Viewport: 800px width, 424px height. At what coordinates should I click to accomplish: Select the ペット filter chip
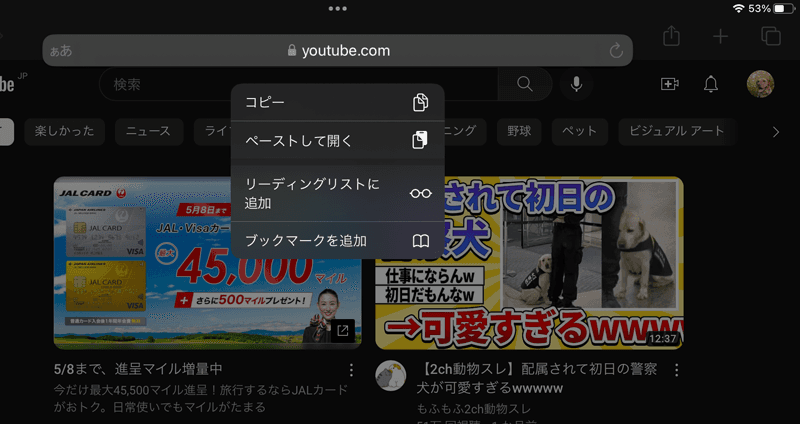(580, 132)
